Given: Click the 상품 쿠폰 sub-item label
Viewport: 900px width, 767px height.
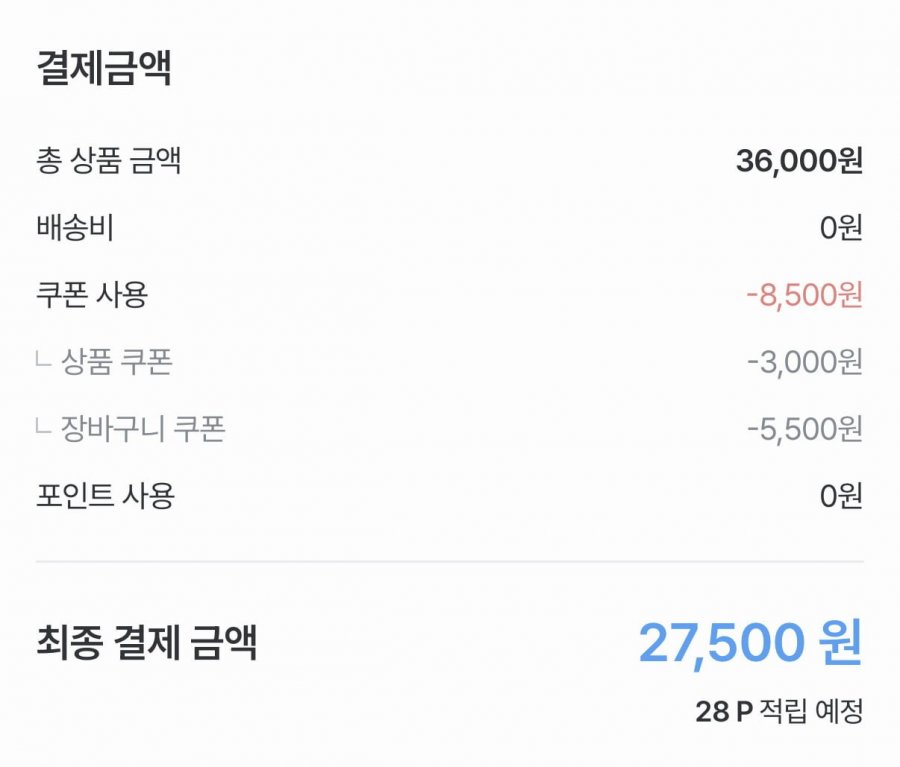Looking at the screenshot, I should (x=117, y=362).
